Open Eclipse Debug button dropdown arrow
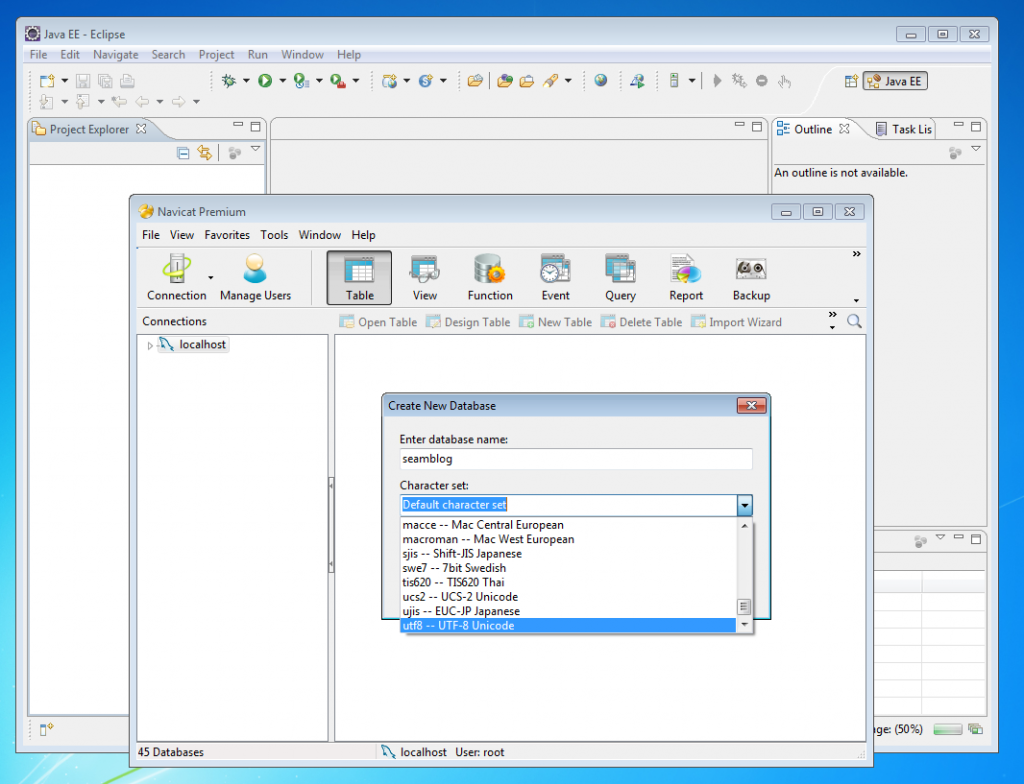The height and width of the screenshot is (784, 1024). pyautogui.click(x=246, y=81)
